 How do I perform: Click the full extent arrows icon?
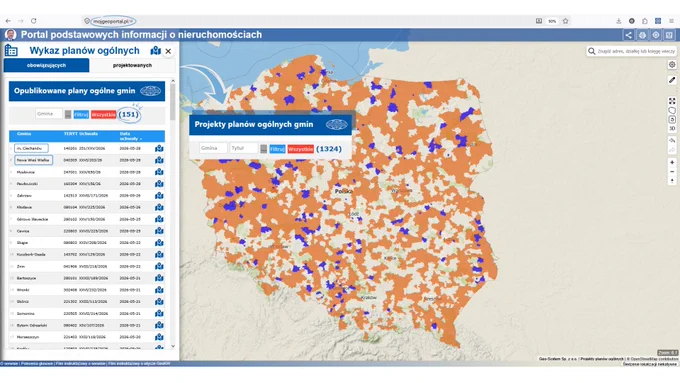point(672,101)
